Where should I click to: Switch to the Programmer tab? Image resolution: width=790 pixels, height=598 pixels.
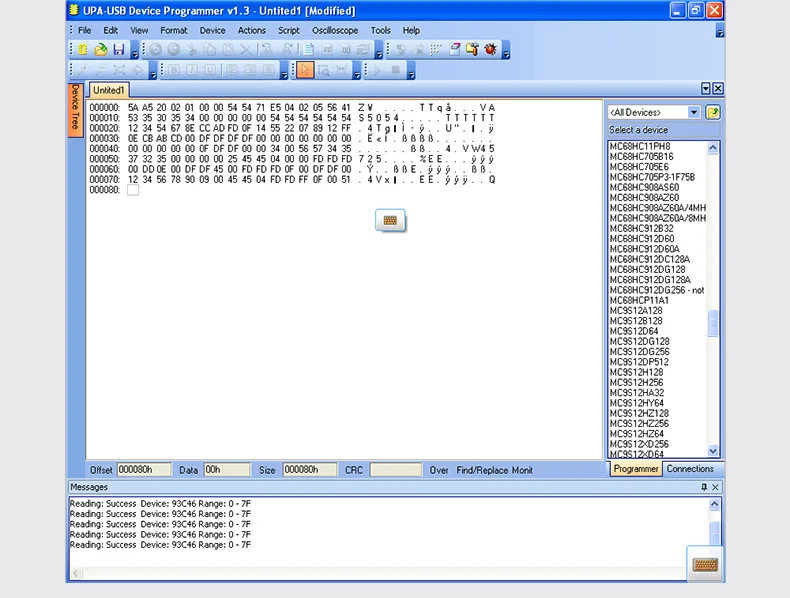tap(636, 469)
